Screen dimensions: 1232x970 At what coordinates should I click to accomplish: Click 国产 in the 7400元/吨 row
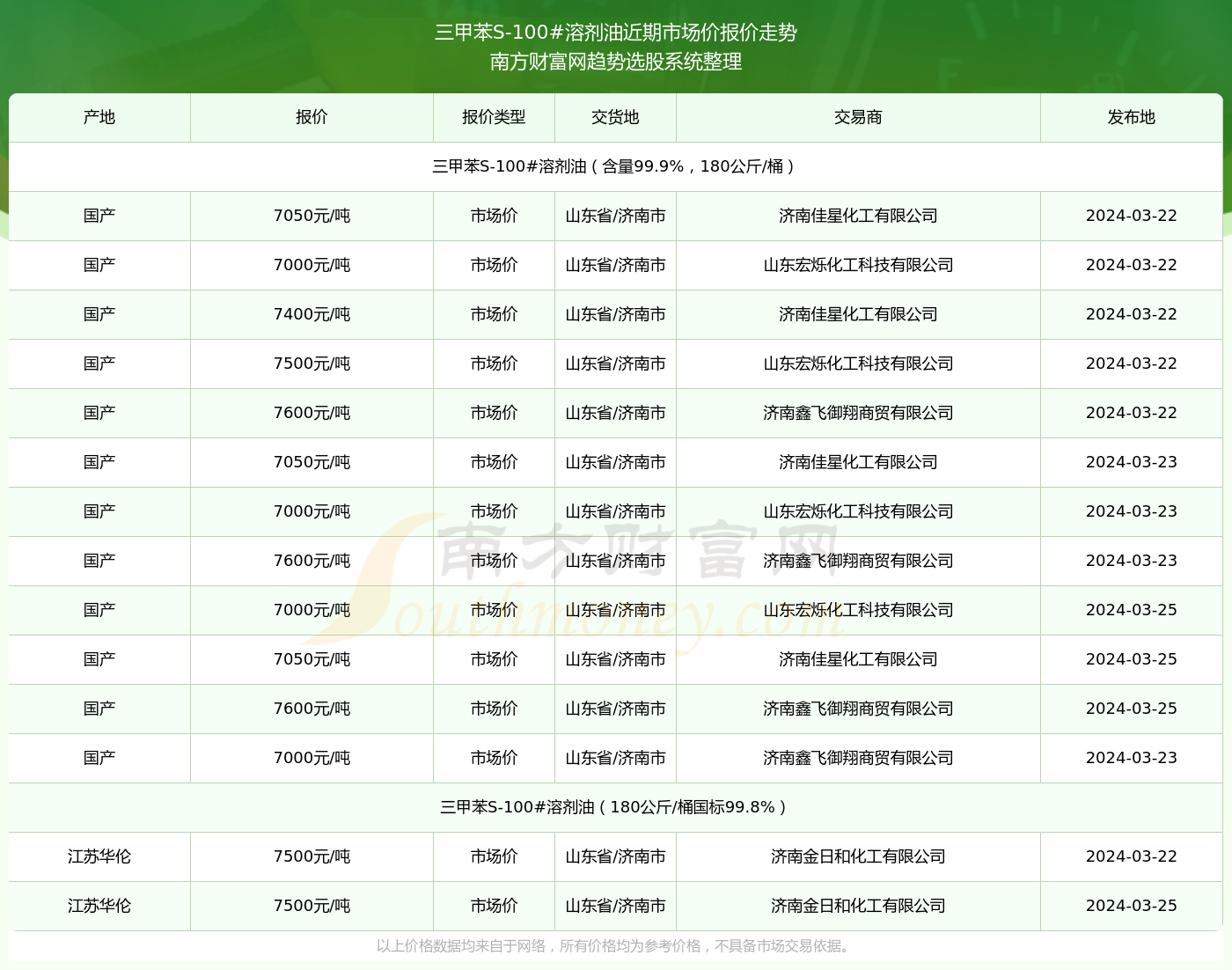click(x=99, y=314)
